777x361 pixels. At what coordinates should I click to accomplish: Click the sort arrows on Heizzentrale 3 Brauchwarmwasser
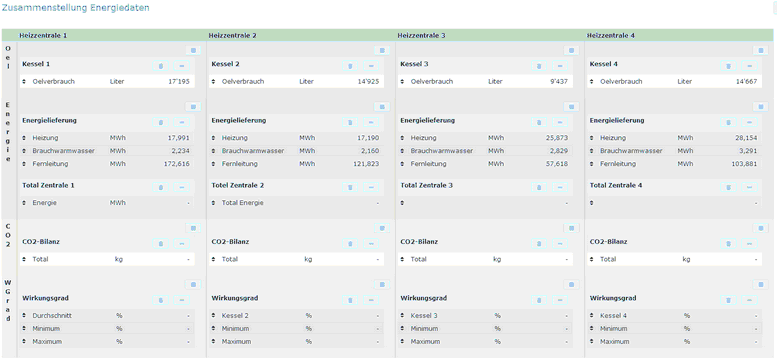[x=402, y=151]
